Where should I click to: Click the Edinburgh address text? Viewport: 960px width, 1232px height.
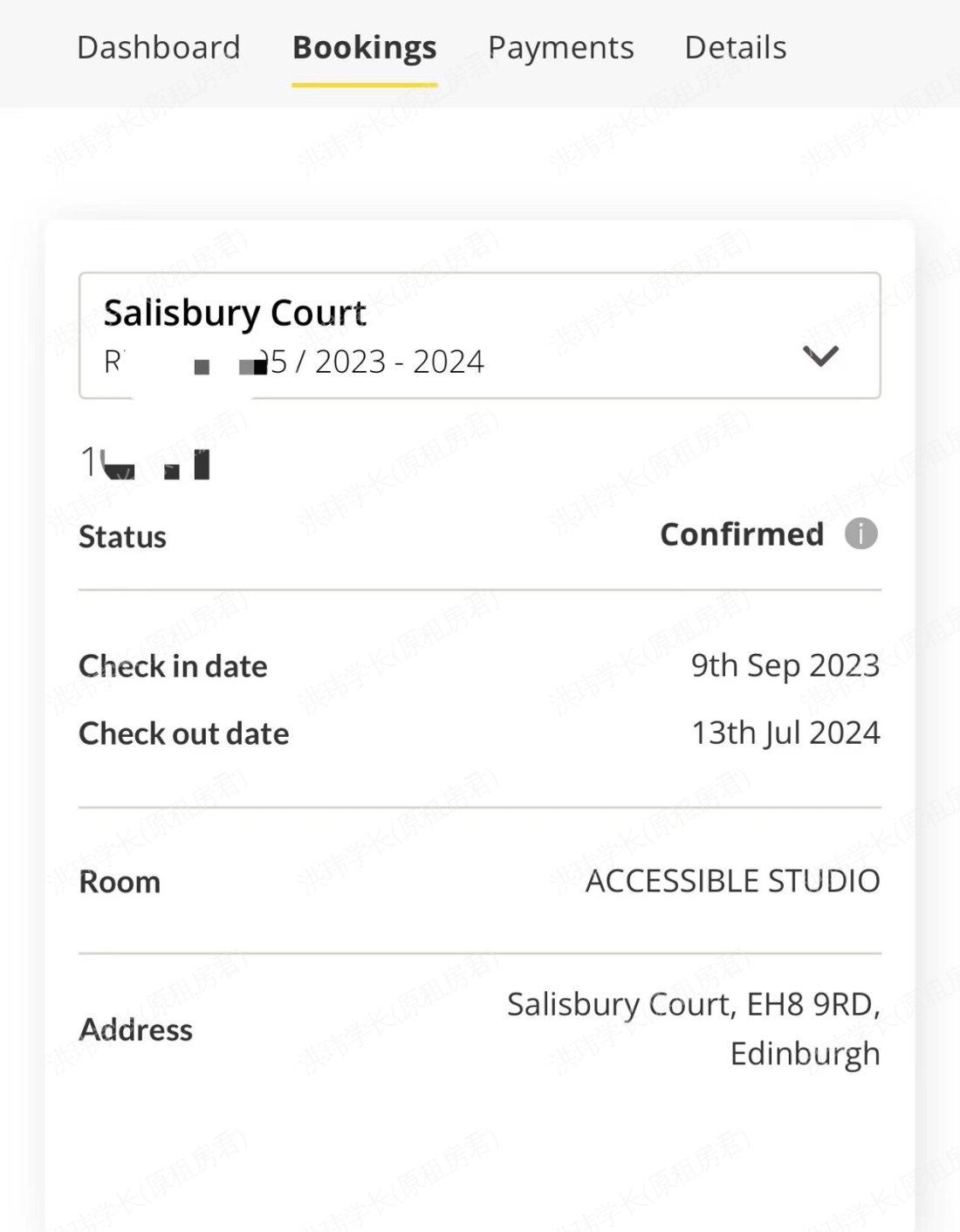point(804,1053)
